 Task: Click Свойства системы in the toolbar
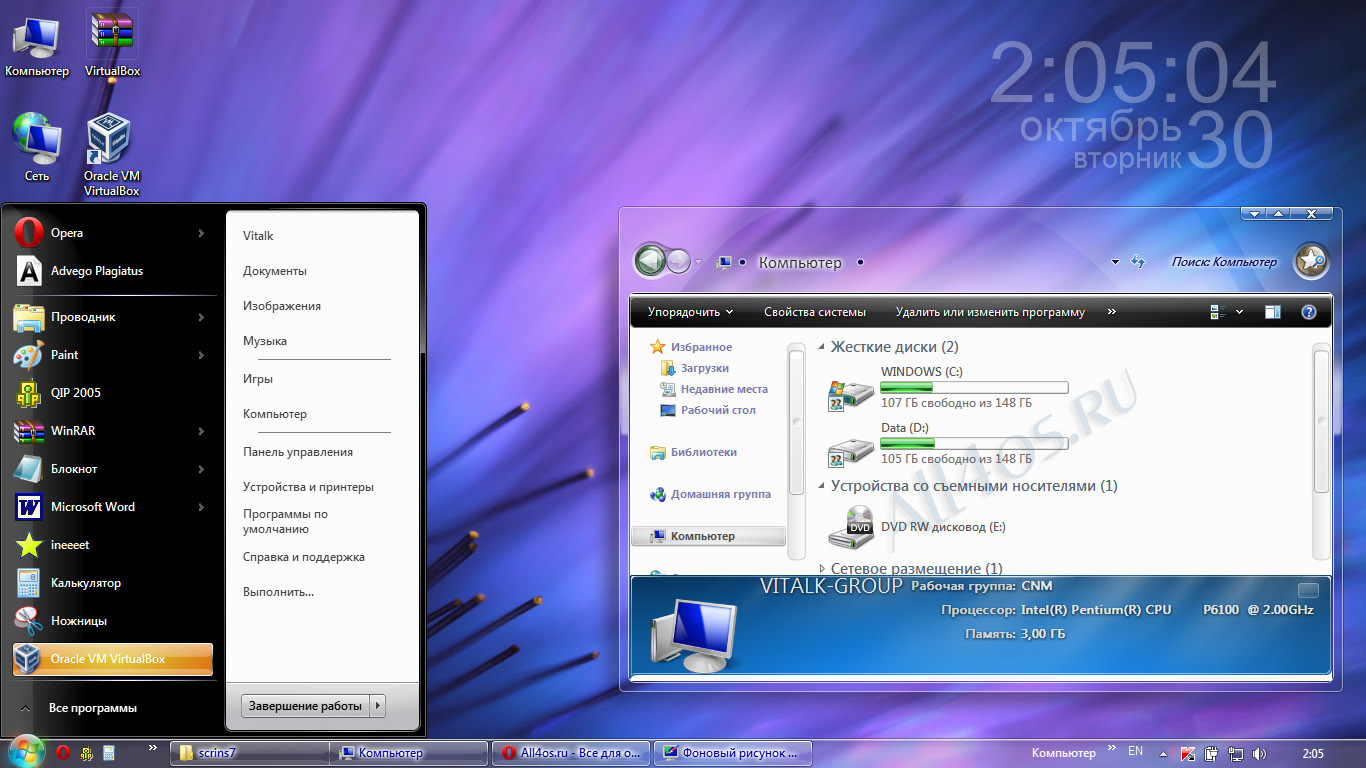click(815, 312)
